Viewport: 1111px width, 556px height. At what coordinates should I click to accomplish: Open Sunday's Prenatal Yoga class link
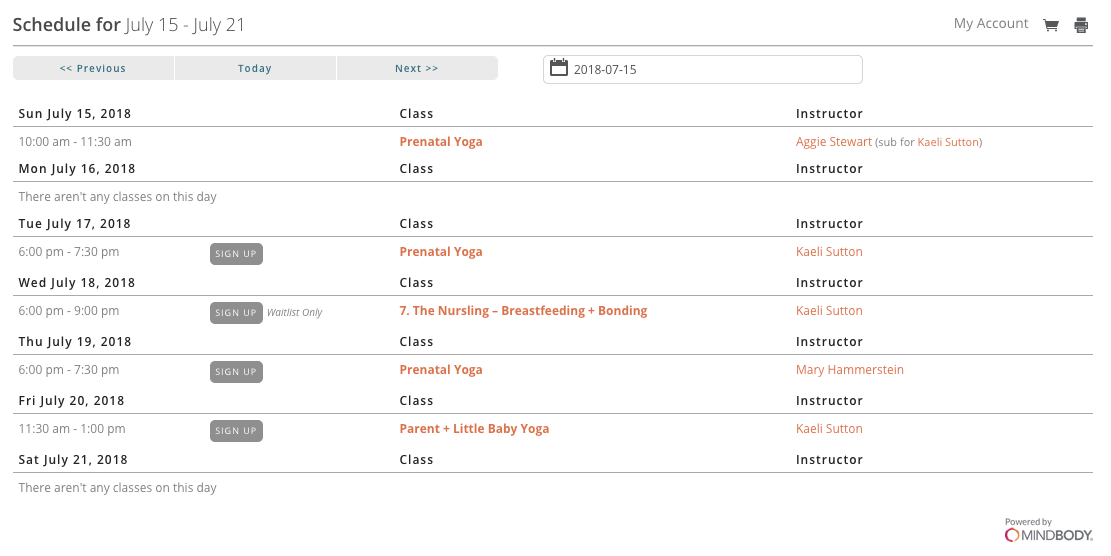tap(441, 142)
